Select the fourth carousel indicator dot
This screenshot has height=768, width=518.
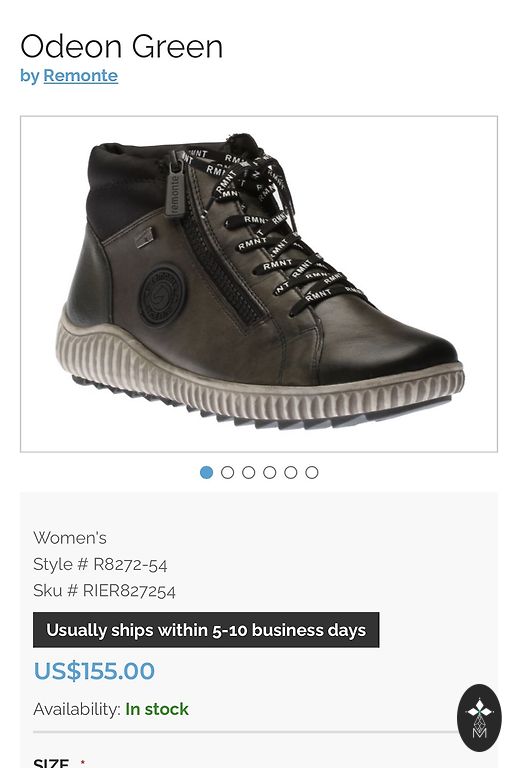coord(270,472)
